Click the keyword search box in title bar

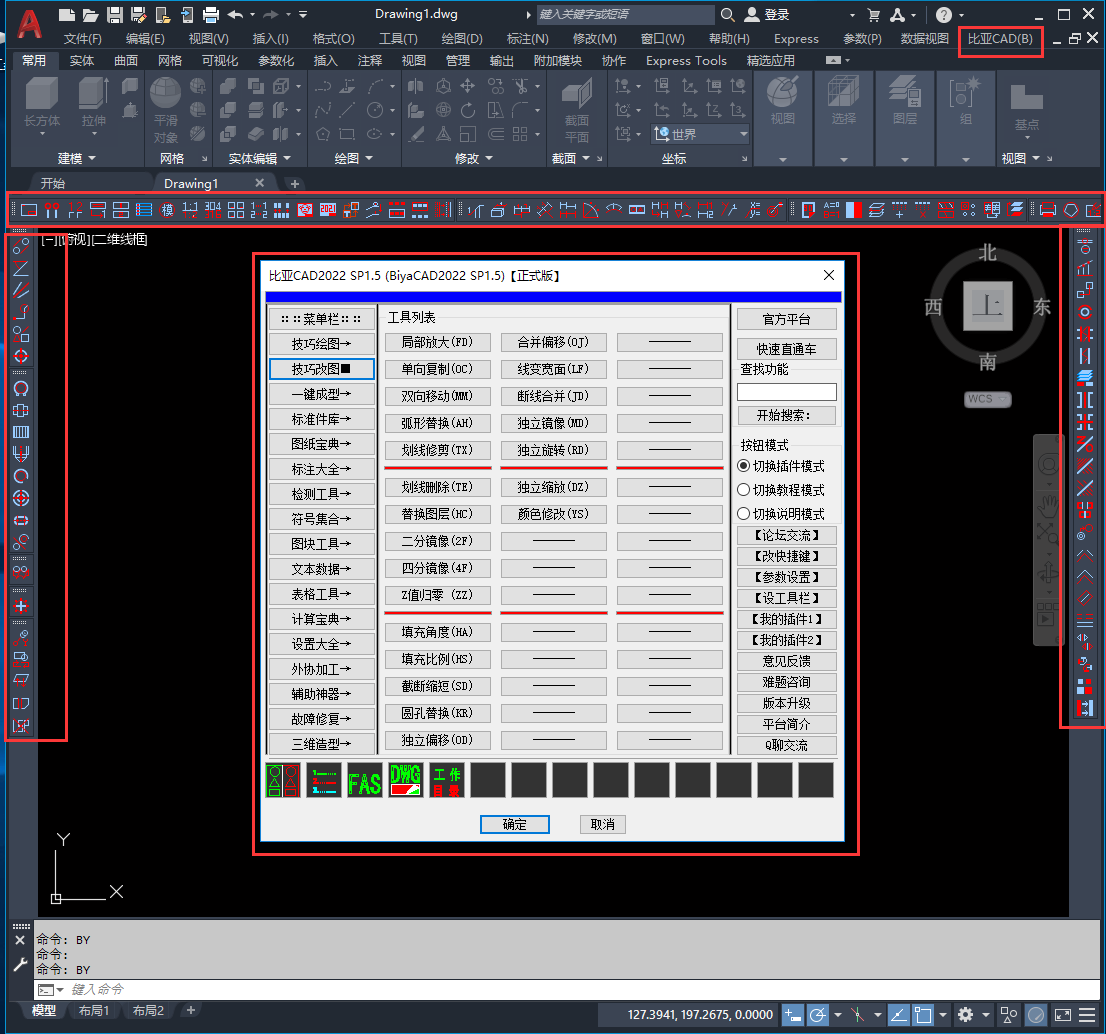point(625,14)
